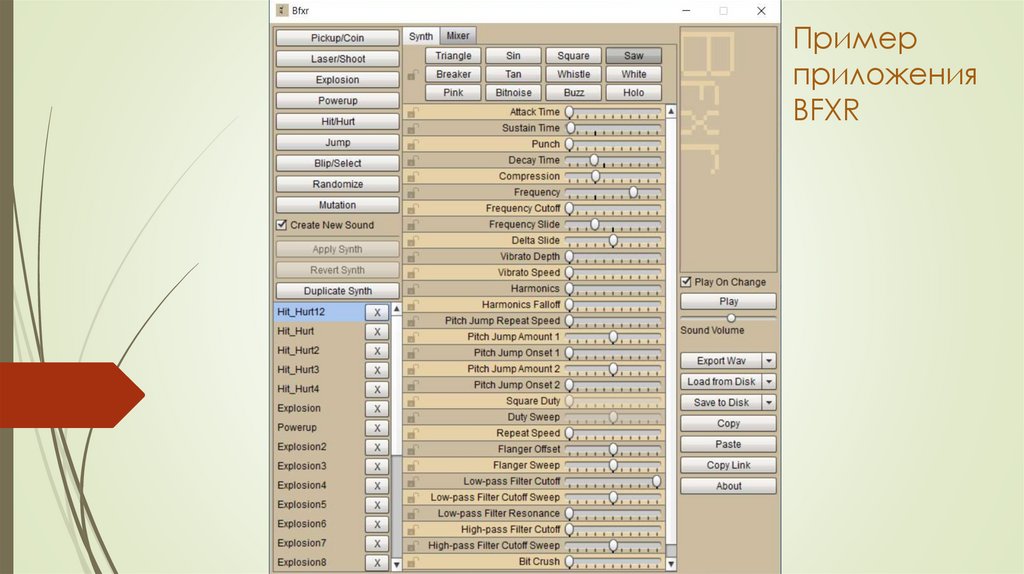Viewport: 1024px width, 574px height.
Task: Open the About dialog
Action: (728, 486)
